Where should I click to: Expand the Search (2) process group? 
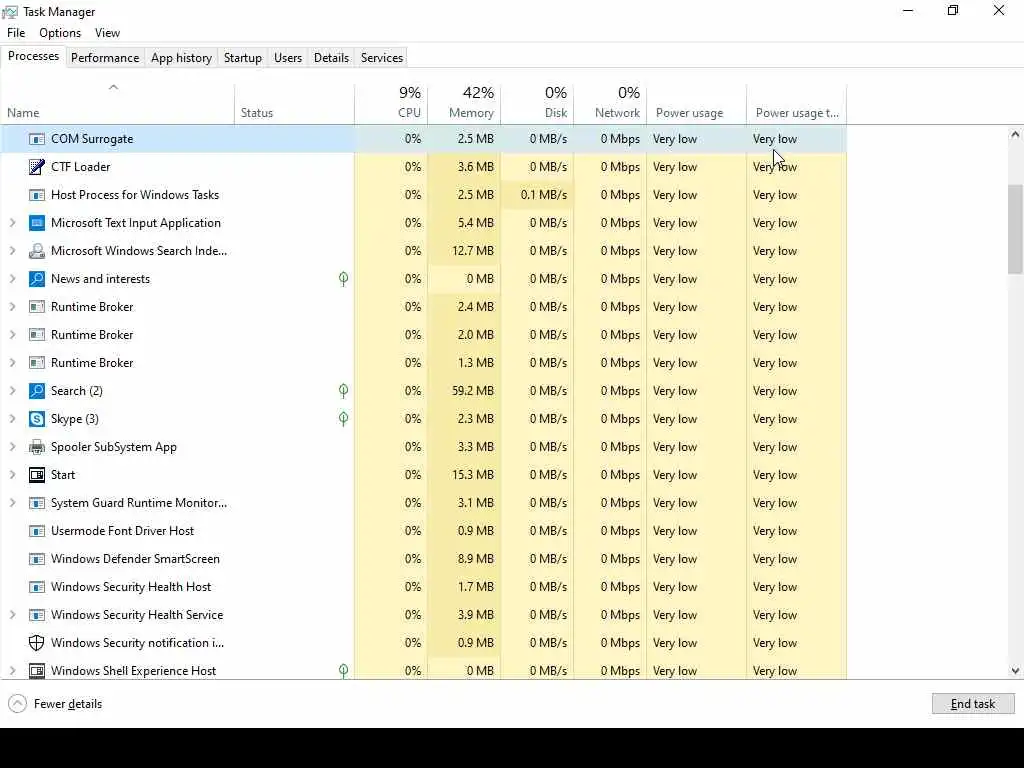click(x=12, y=391)
